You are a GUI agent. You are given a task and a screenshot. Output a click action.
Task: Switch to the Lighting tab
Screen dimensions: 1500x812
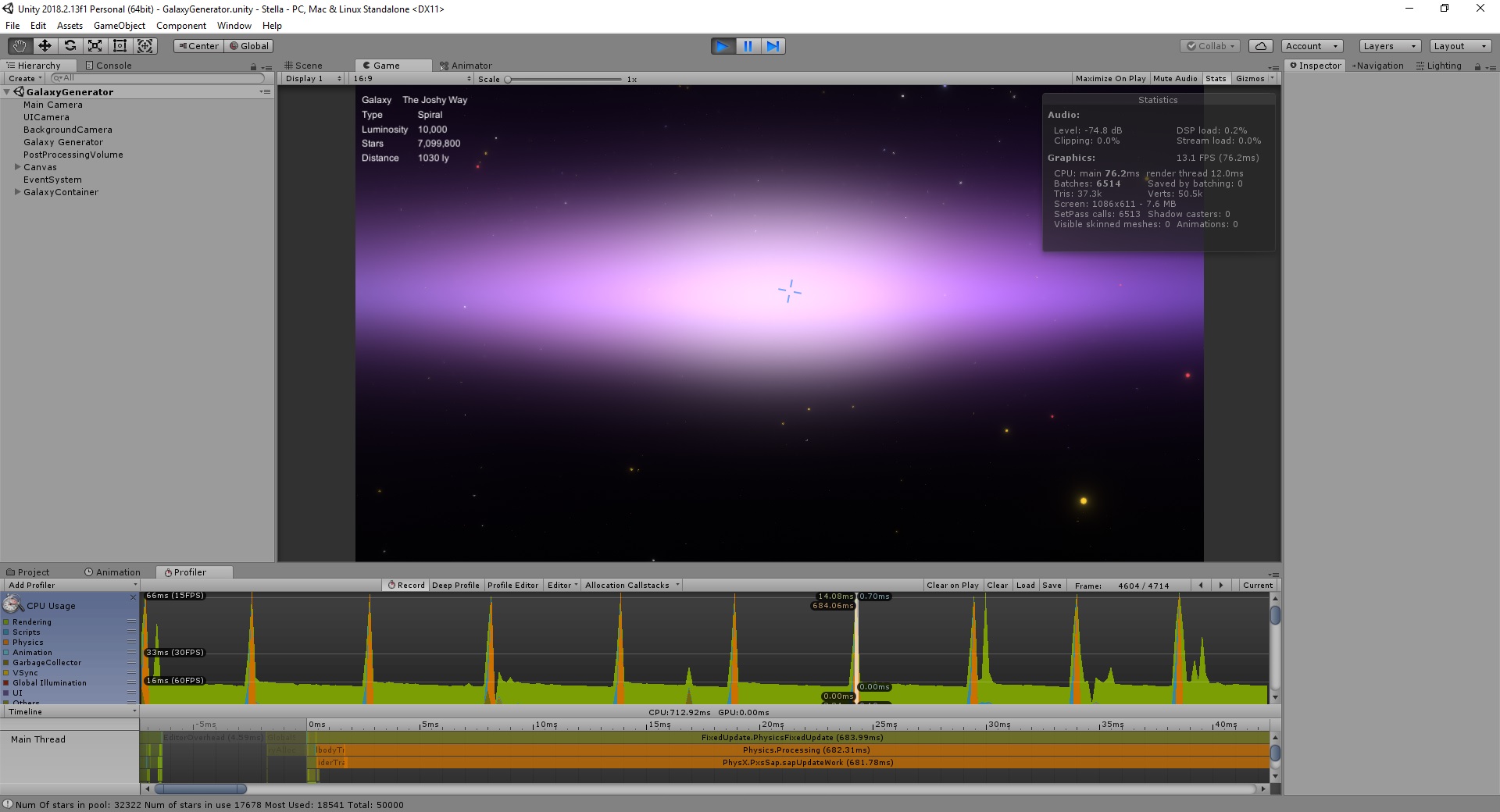click(x=1438, y=66)
